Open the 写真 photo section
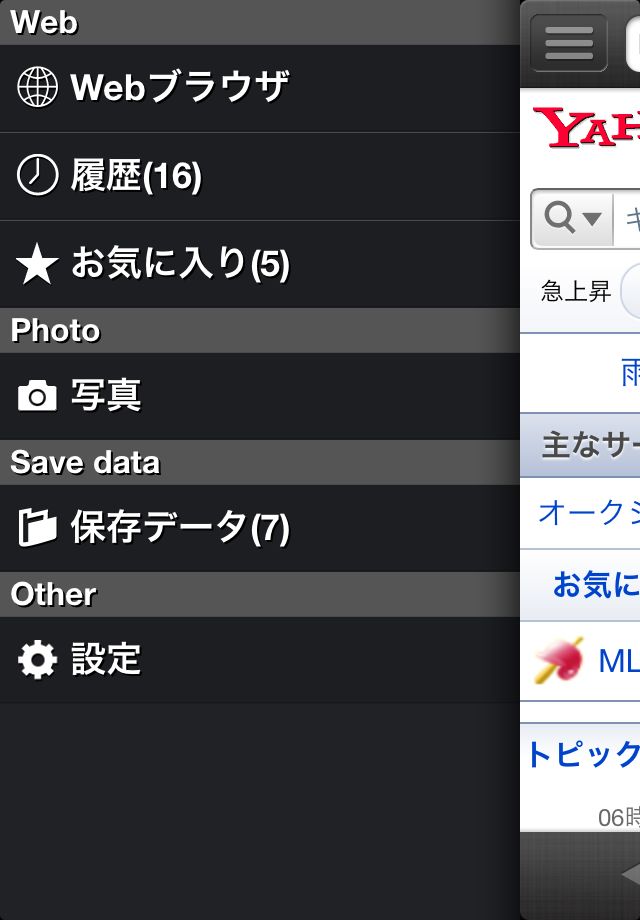The width and height of the screenshot is (640, 920). pyautogui.click(x=260, y=396)
